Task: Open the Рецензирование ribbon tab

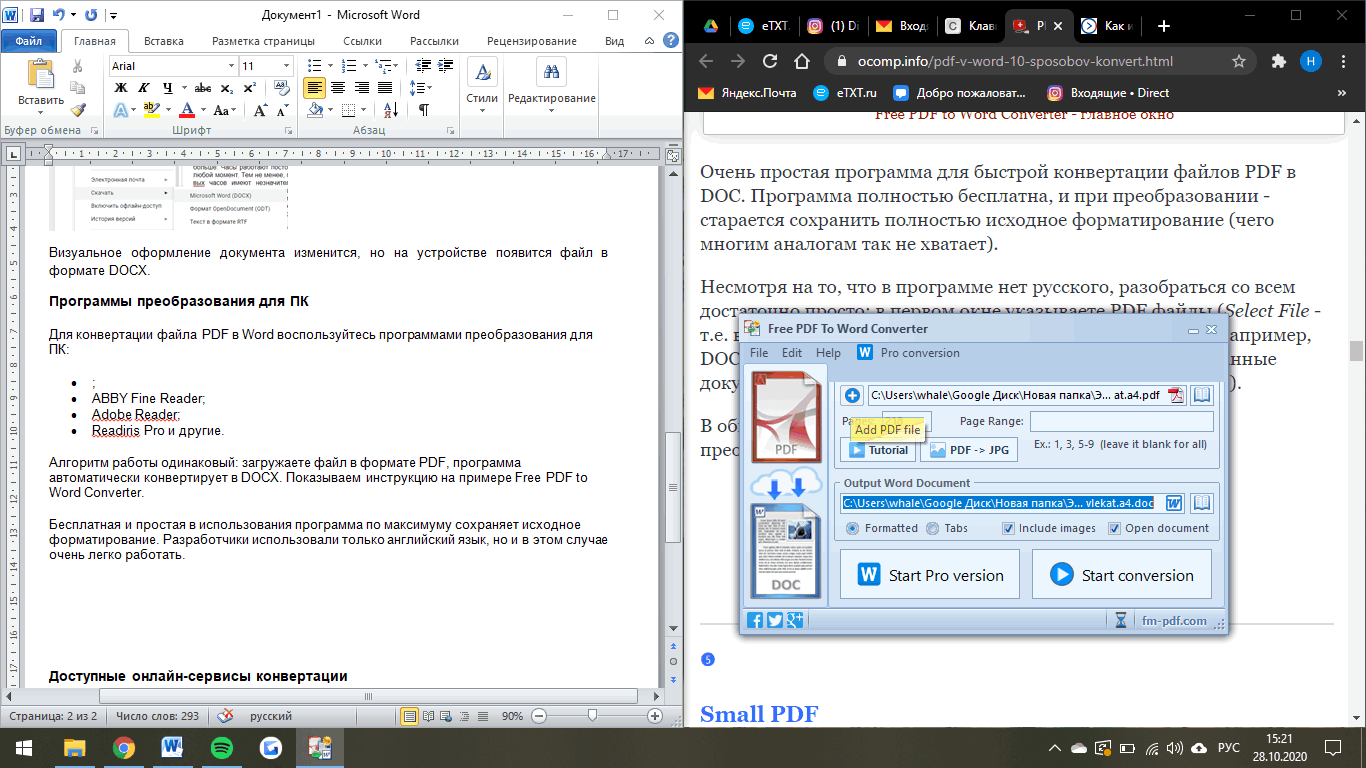Action: click(x=531, y=41)
